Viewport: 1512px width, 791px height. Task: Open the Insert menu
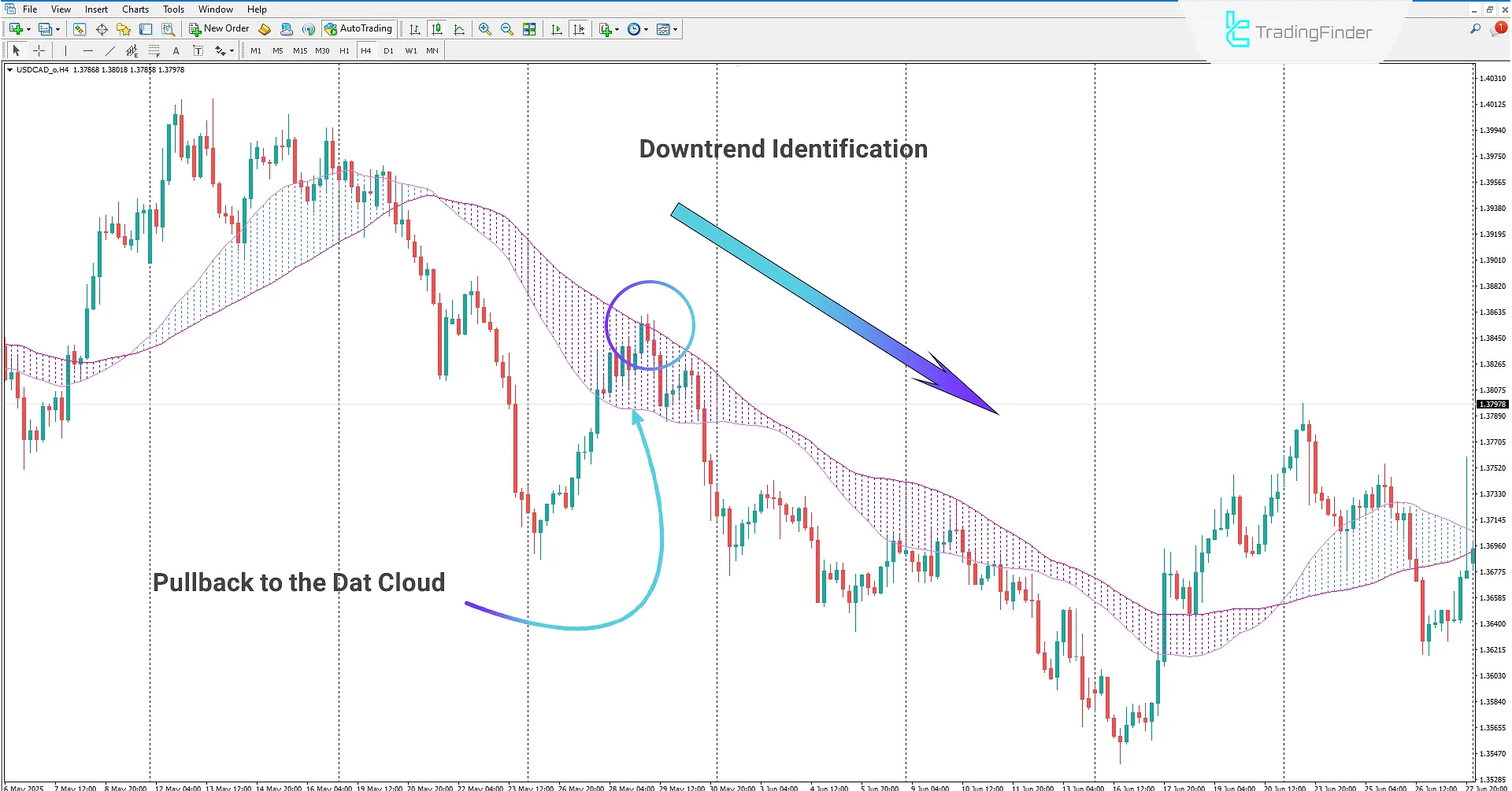tap(95, 9)
